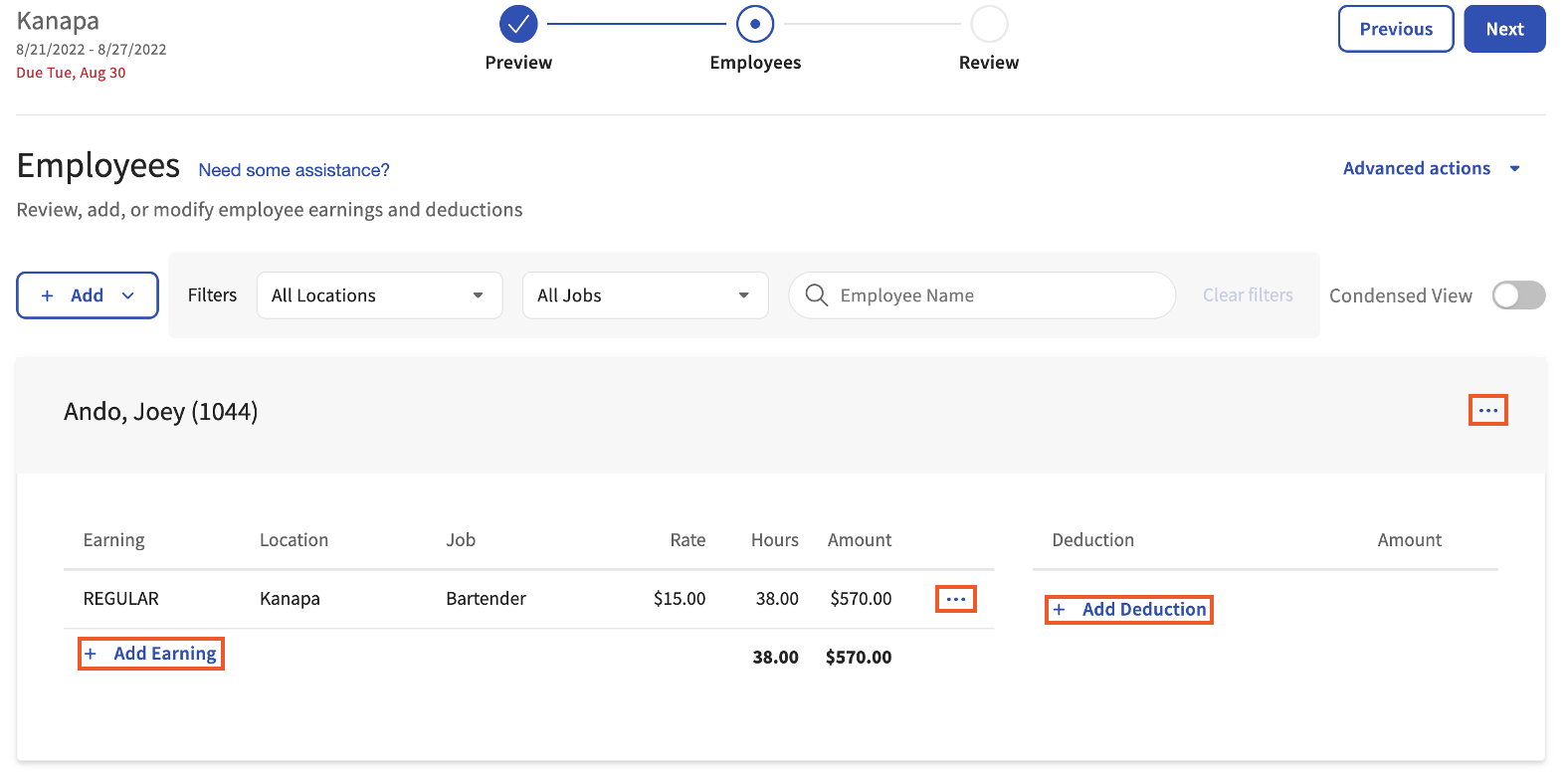The image size is (1568, 776).
Task: Open the All Jobs filter dropdown
Action: (645, 295)
